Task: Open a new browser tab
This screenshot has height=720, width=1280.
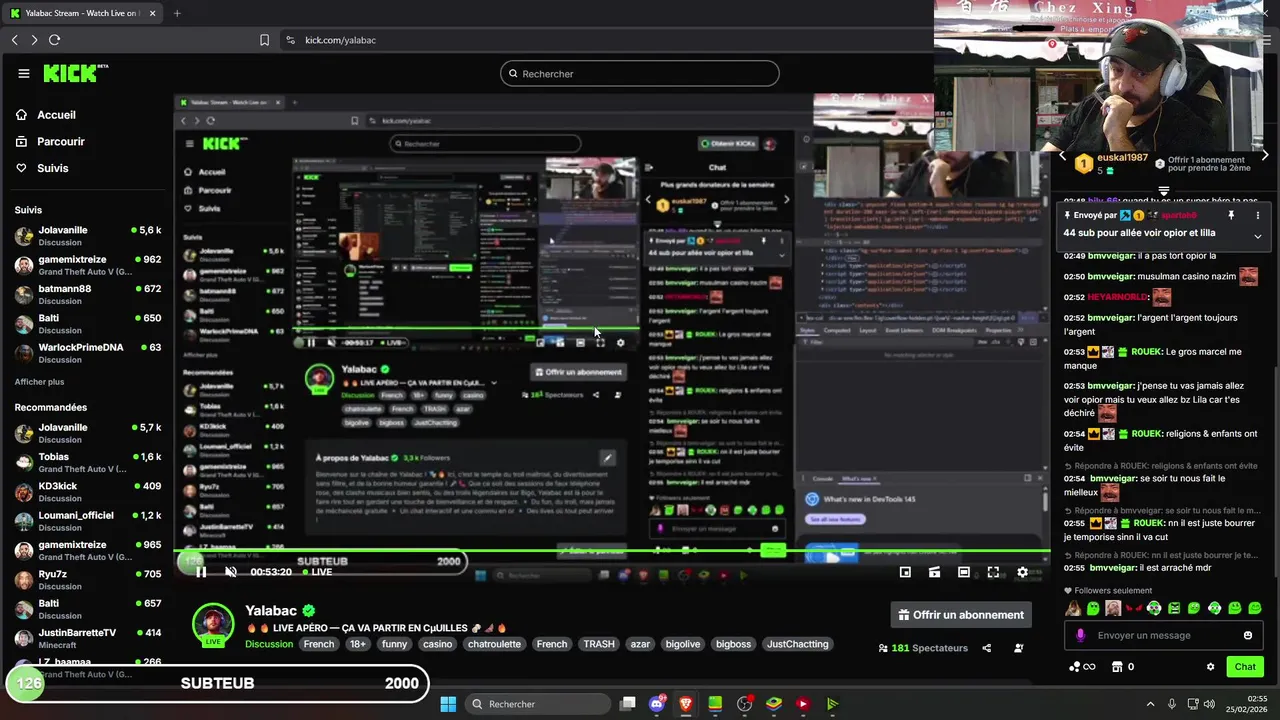Action: pyautogui.click(x=177, y=13)
